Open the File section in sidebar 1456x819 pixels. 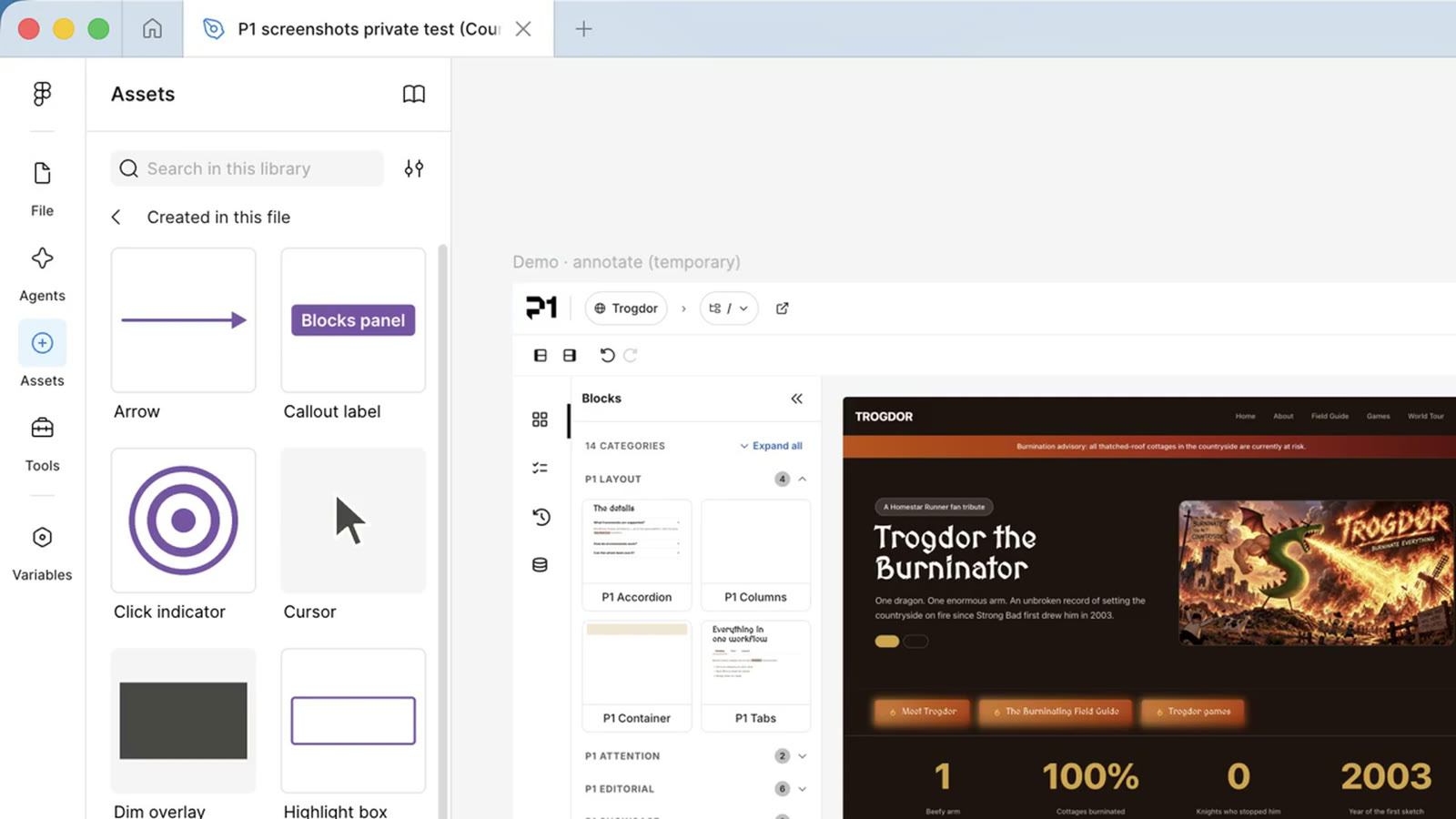pos(42,188)
